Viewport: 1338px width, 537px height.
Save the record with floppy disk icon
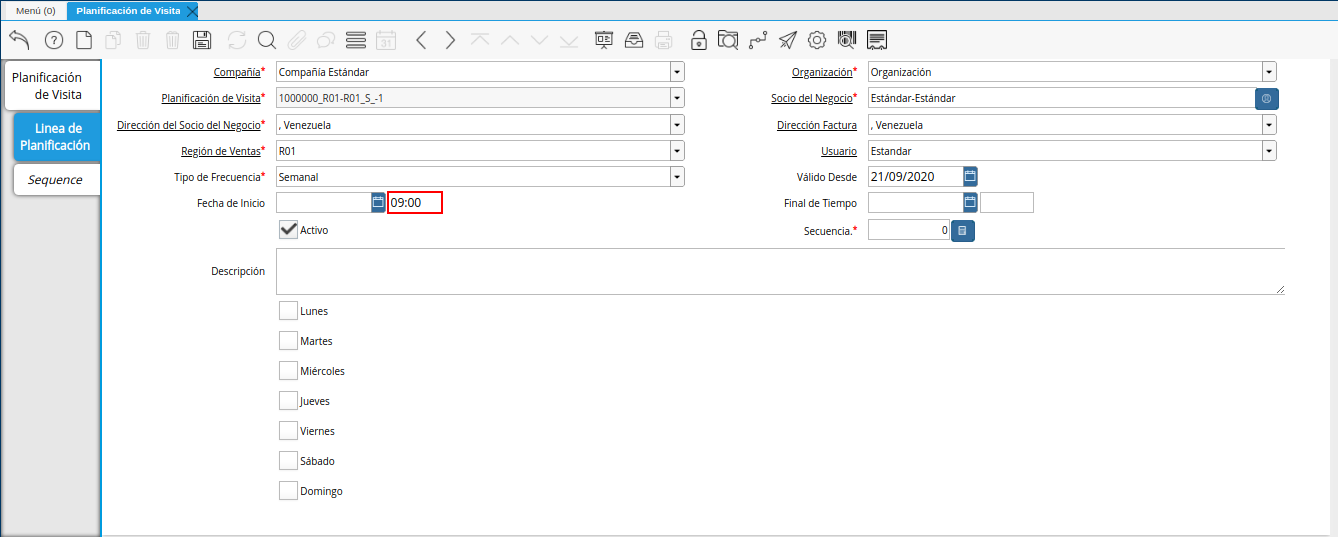202,40
